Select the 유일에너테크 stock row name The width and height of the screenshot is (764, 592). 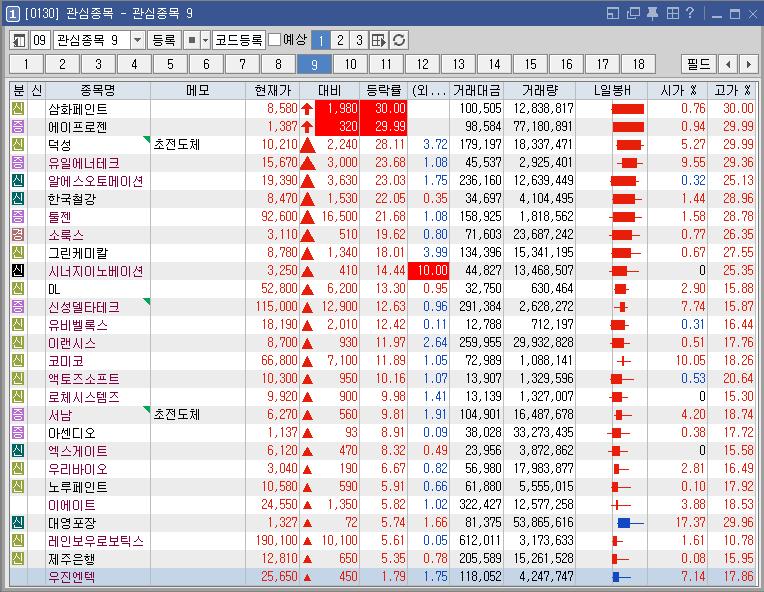tap(84, 163)
